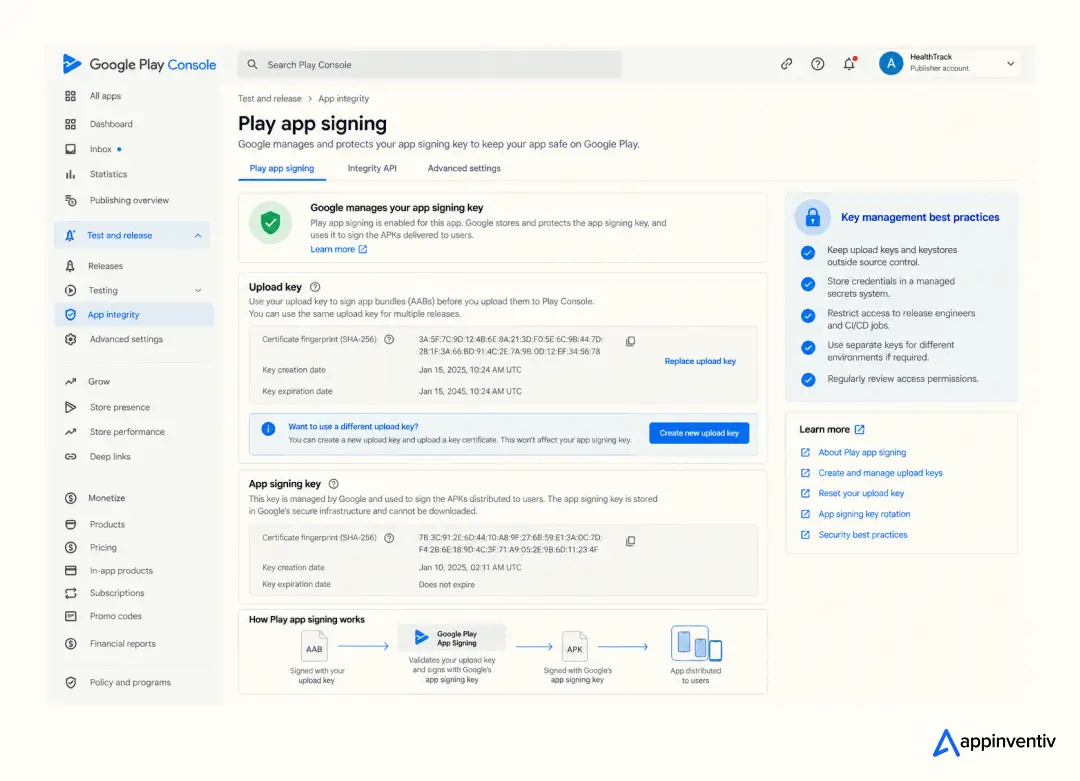Click the Promo codes icon
This screenshot has width=1080, height=781.
tap(70, 616)
